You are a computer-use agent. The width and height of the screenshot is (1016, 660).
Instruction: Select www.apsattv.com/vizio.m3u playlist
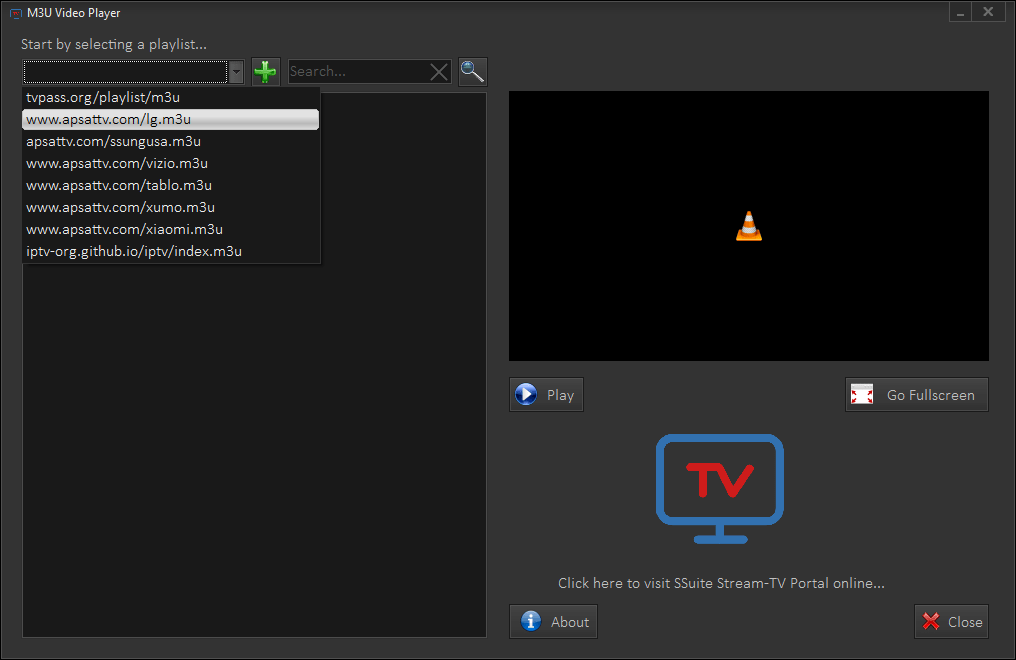coord(117,163)
